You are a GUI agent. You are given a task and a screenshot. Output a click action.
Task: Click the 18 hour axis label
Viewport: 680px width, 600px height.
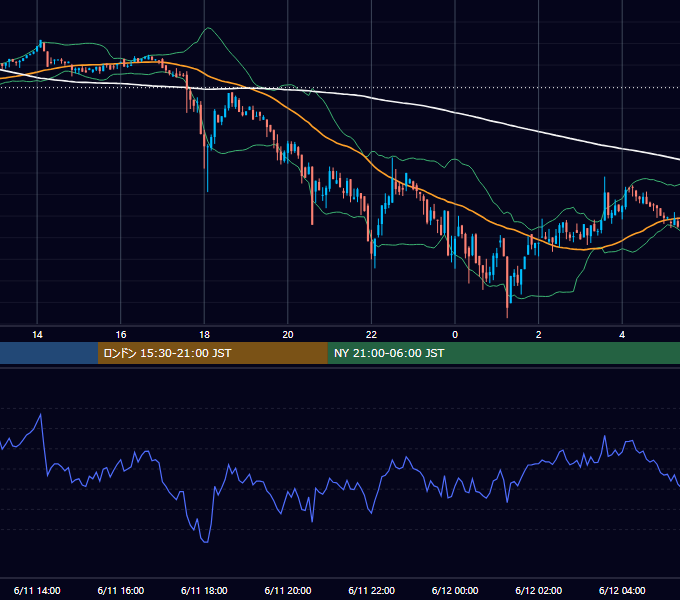coord(204,335)
